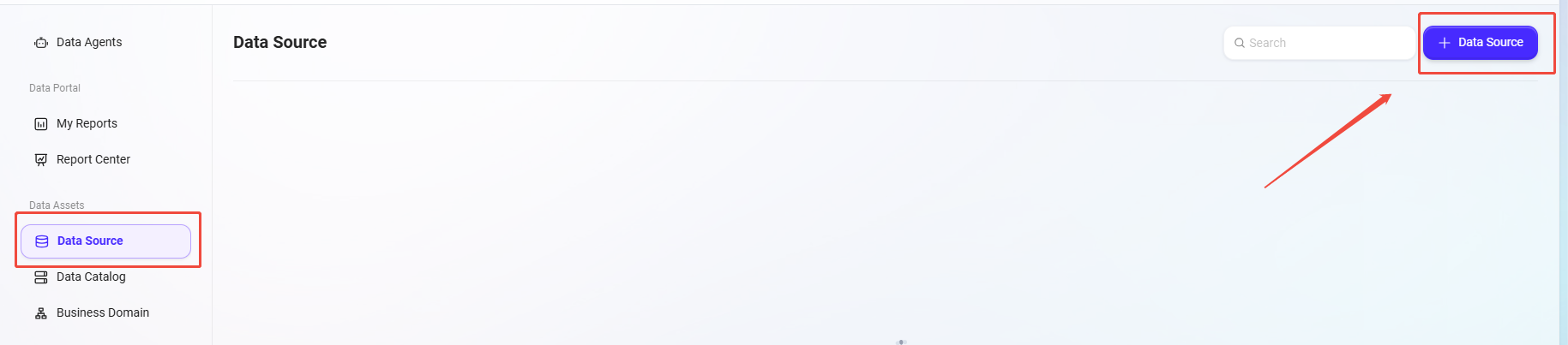Screen dimensions: 1568x345
Task: Select Data Source in the sidebar
Action: (x=106, y=241)
